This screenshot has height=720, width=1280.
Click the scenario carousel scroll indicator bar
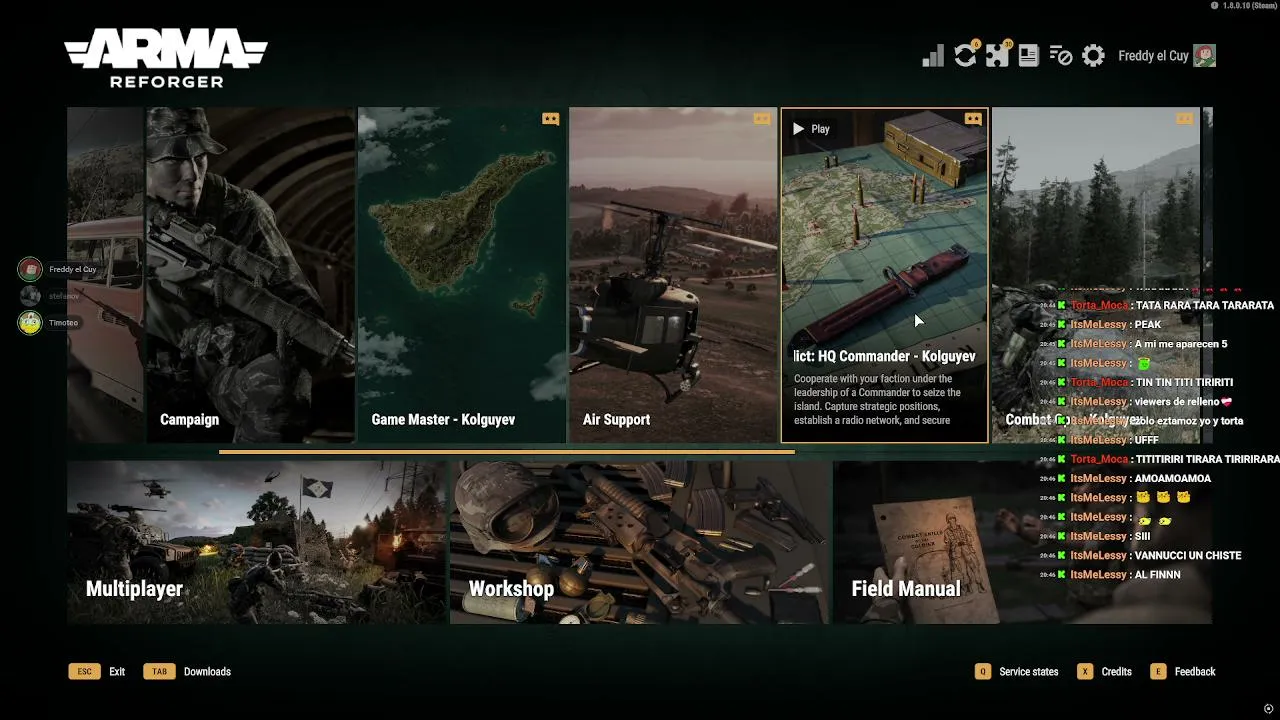507,452
